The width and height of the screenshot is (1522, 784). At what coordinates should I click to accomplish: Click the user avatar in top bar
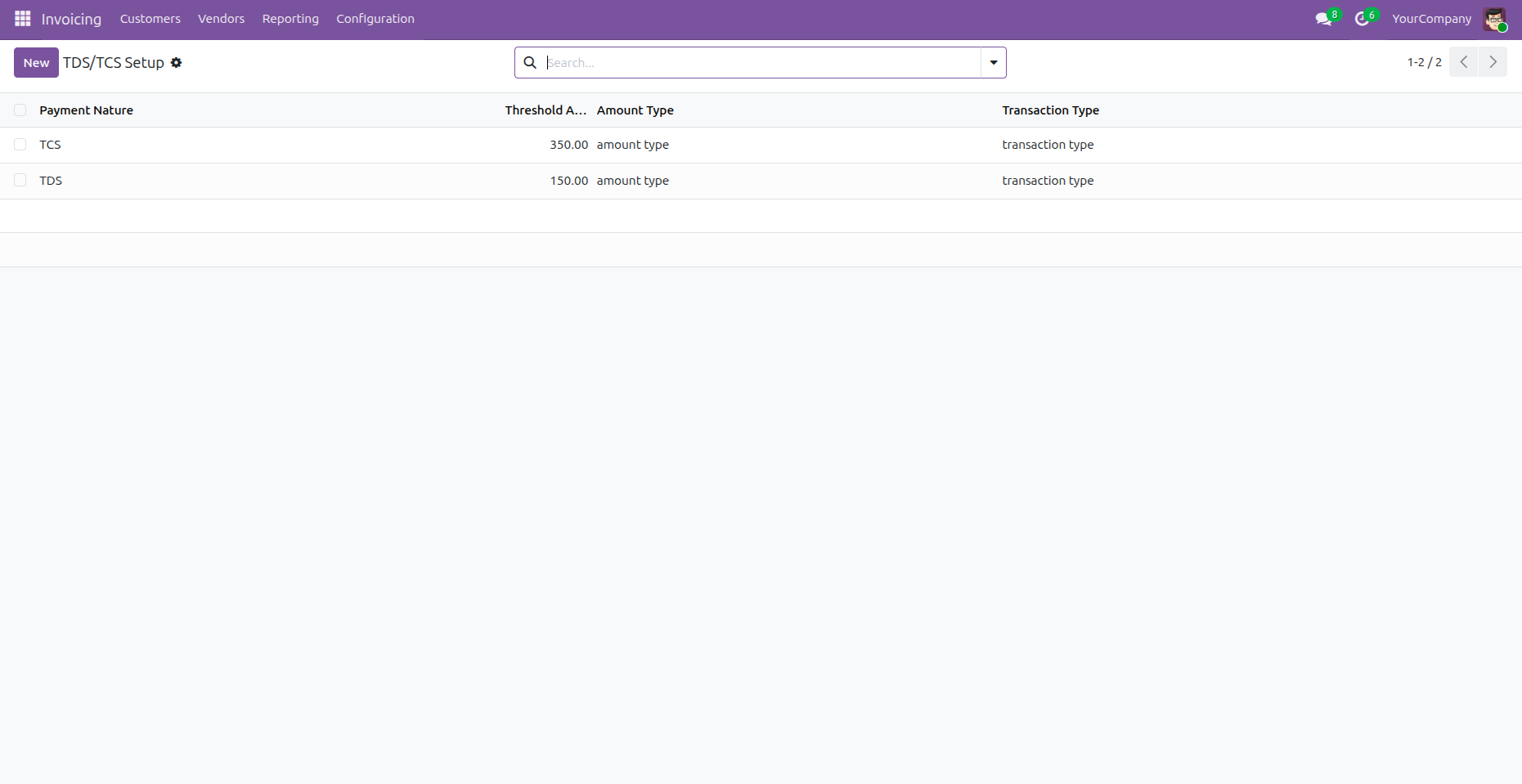1494,19
